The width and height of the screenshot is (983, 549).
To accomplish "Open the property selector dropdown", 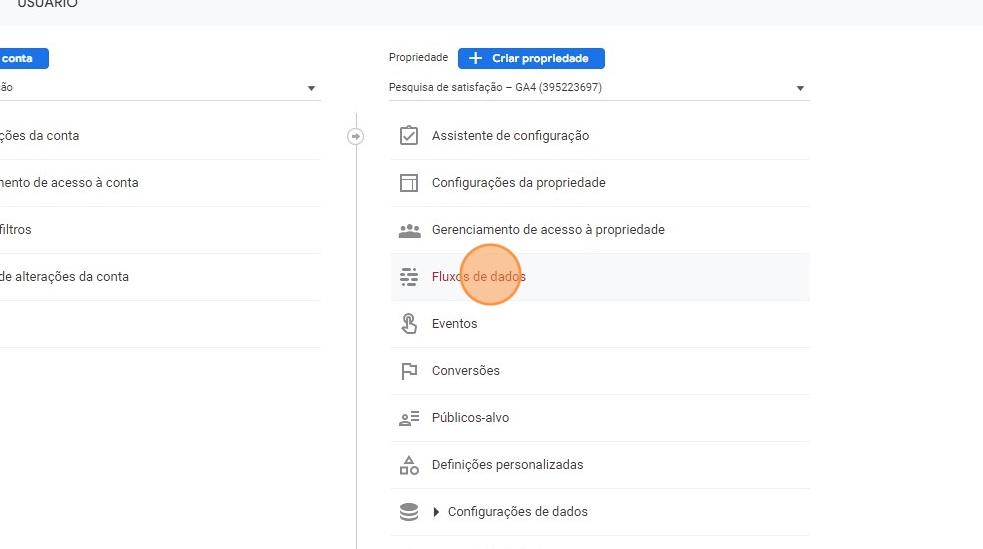I will (799, 88).
